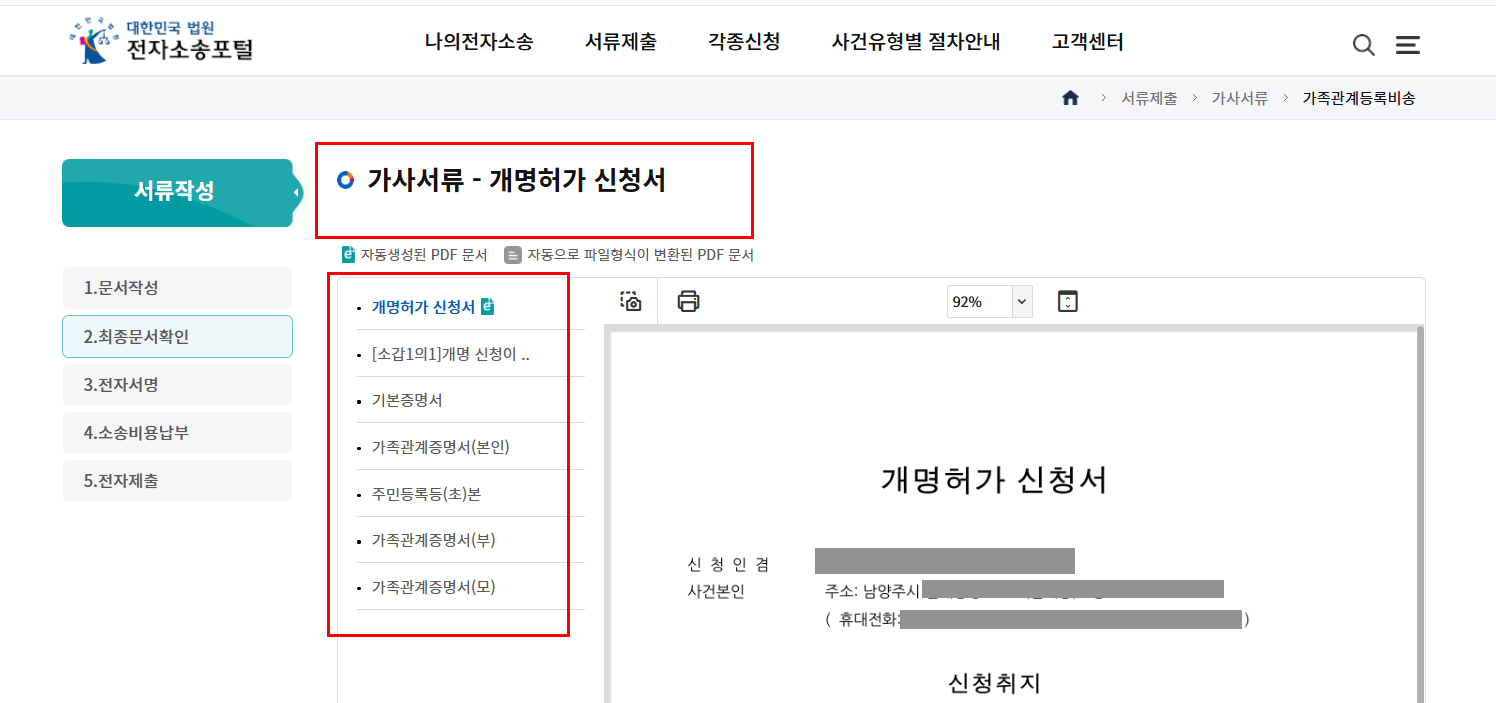Screen dimensions: 1496x703
Task: Open the 서류제출 menu
Action: coord(620,42)
